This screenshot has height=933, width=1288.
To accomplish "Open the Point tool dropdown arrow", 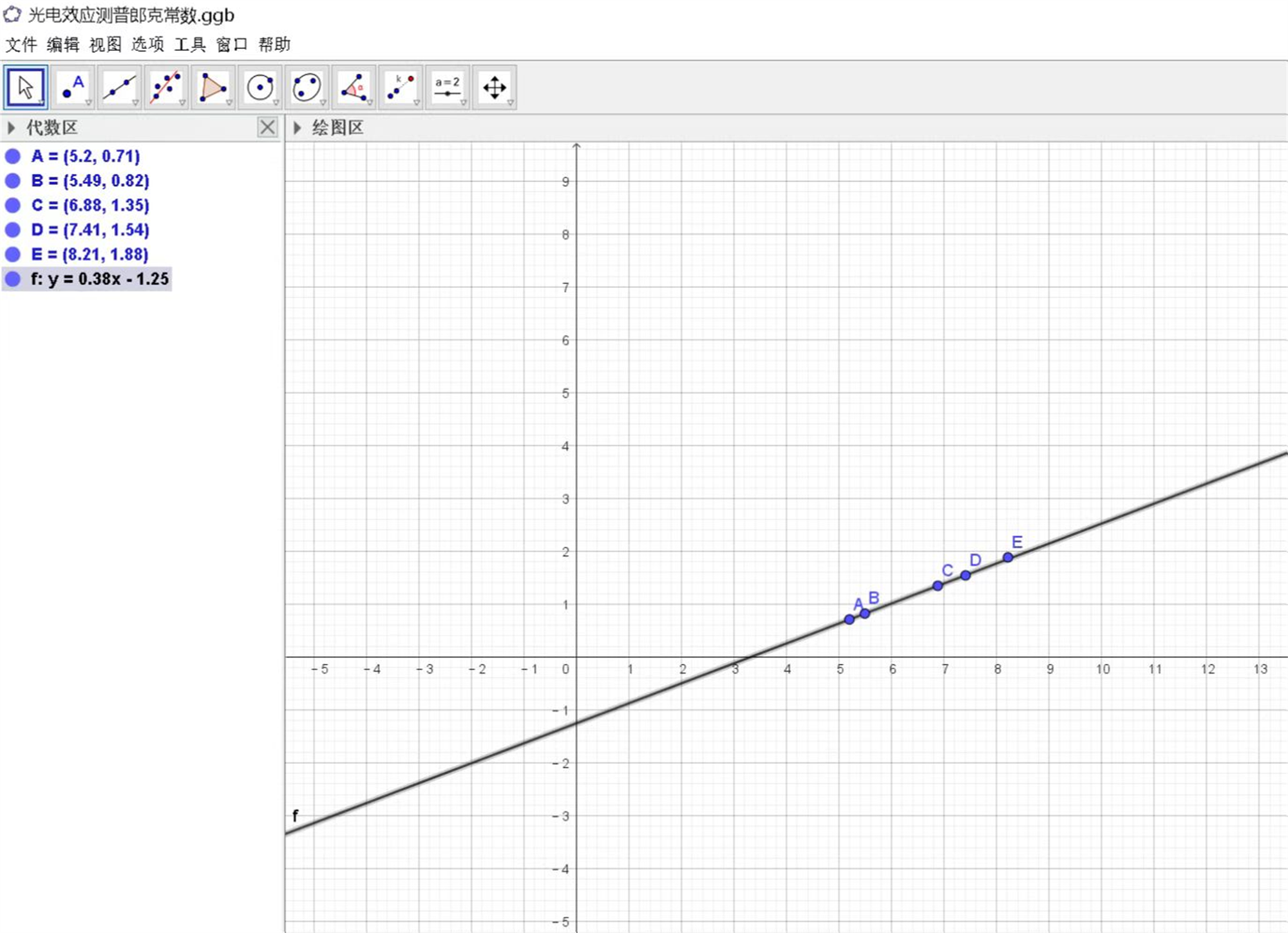I will click(89, 102).
